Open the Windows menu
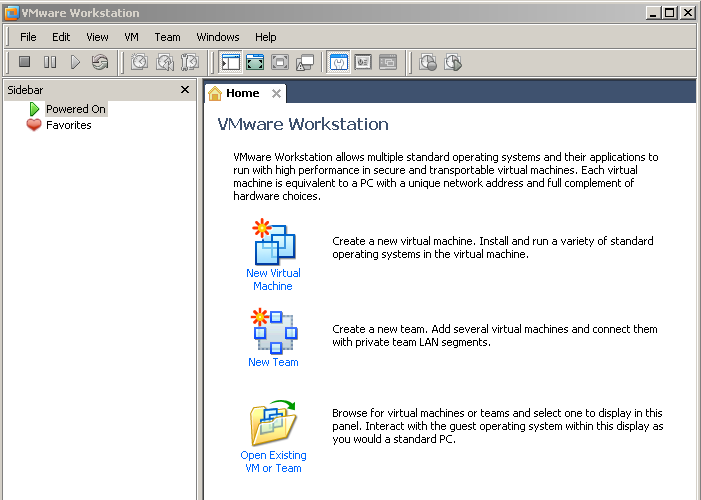The image size is (701, 500). 217,37
